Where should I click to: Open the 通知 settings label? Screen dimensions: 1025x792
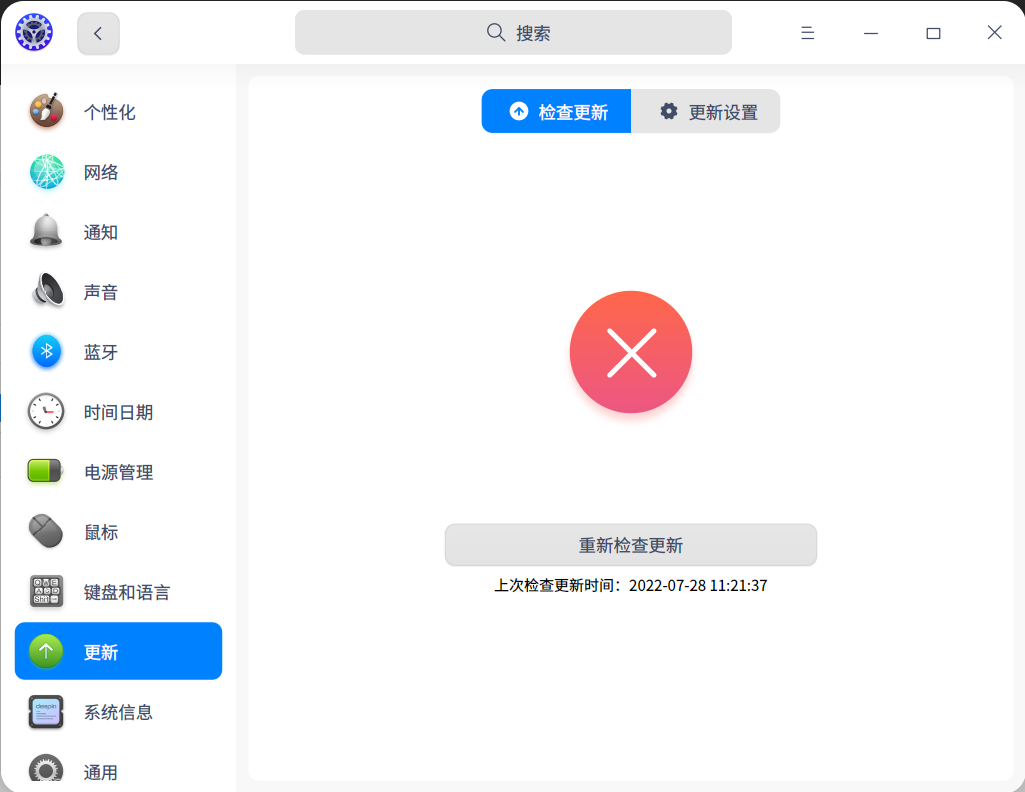pos(101,233)
